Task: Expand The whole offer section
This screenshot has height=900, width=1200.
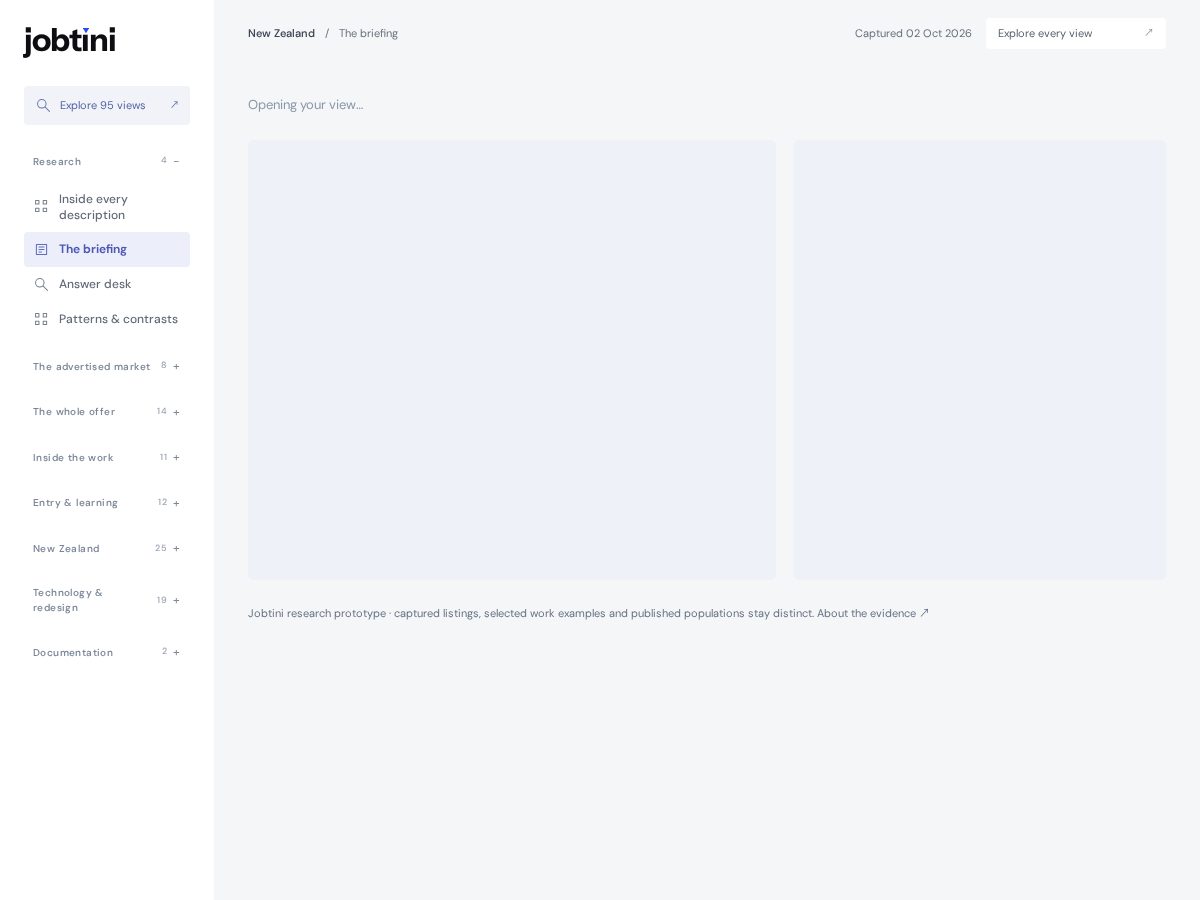Action: [107, 411]
